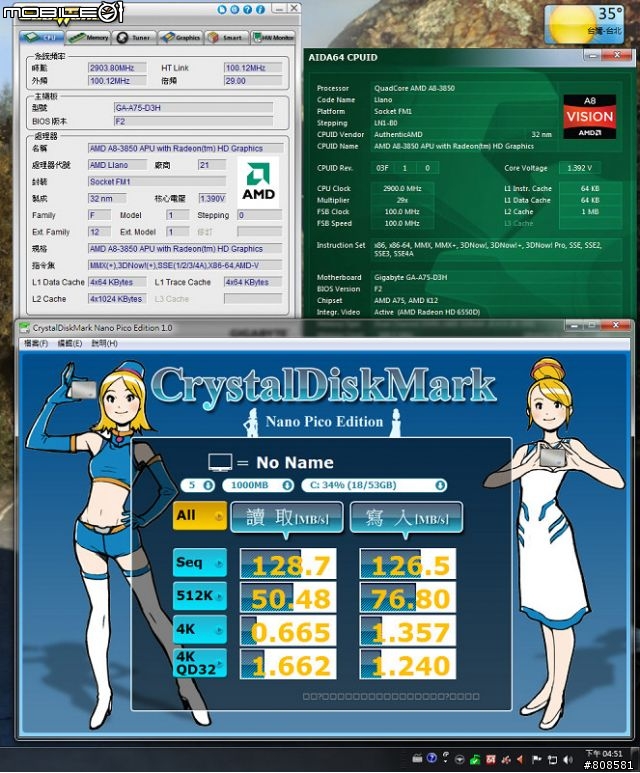
Task: Open the HW Monitor tab
Action: tap(273, 37)
